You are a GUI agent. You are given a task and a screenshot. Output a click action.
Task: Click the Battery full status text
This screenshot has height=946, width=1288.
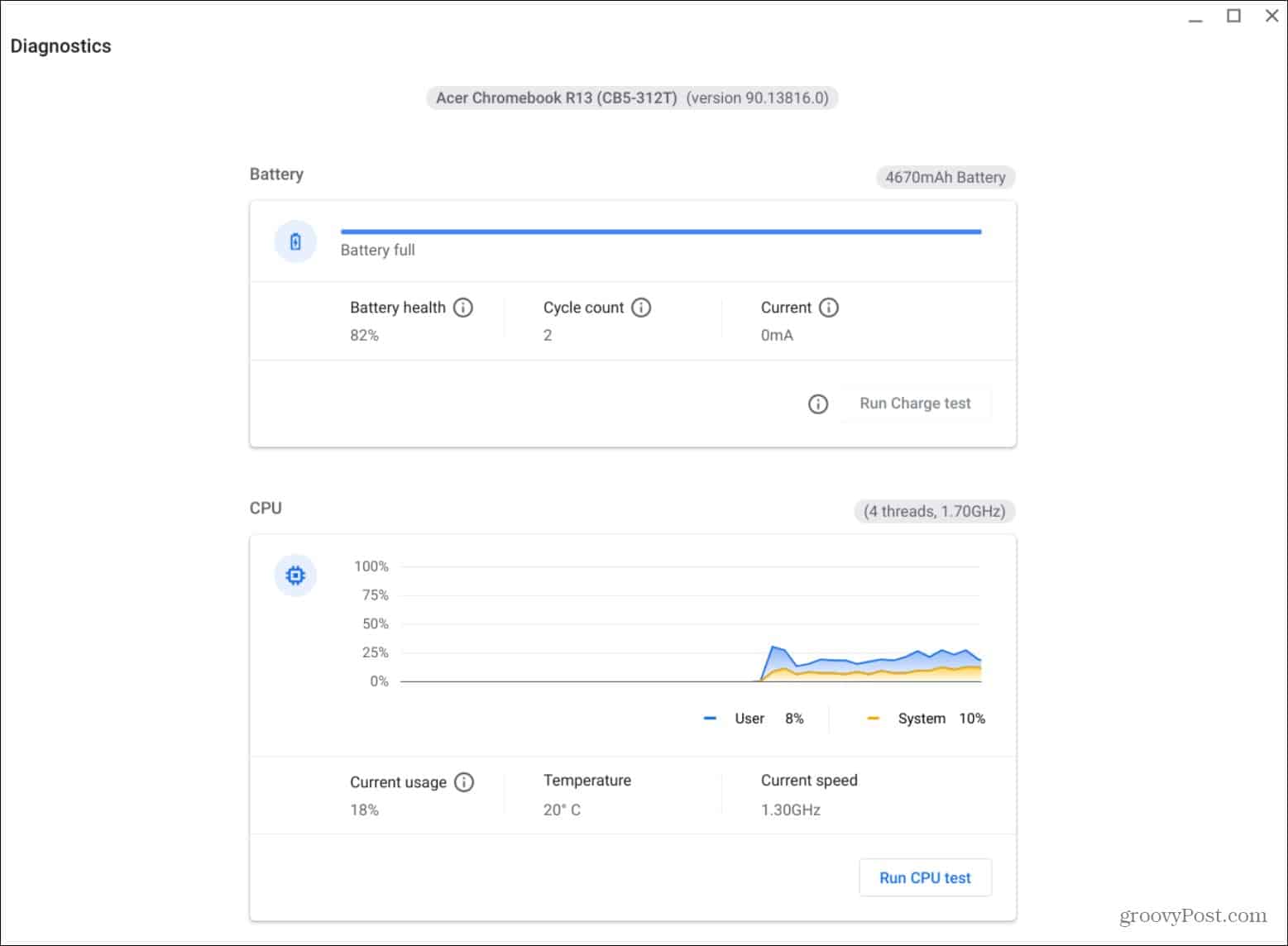(x=378, y=250)
